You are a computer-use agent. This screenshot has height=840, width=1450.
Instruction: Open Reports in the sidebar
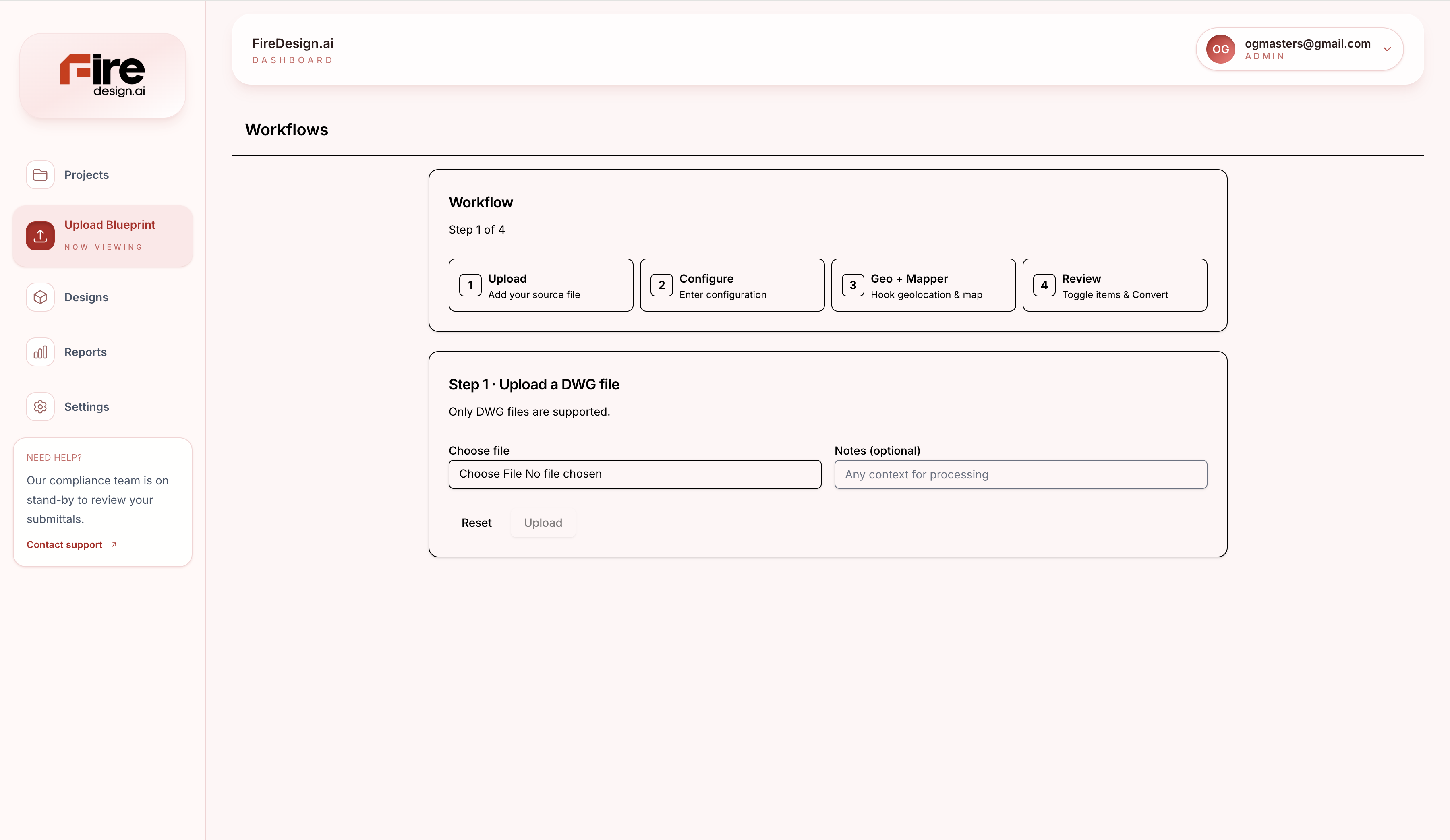point(85,352)
